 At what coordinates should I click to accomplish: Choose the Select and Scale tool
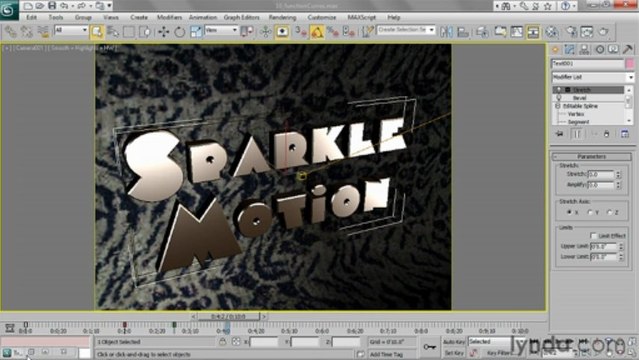click(x=196, y=32)
